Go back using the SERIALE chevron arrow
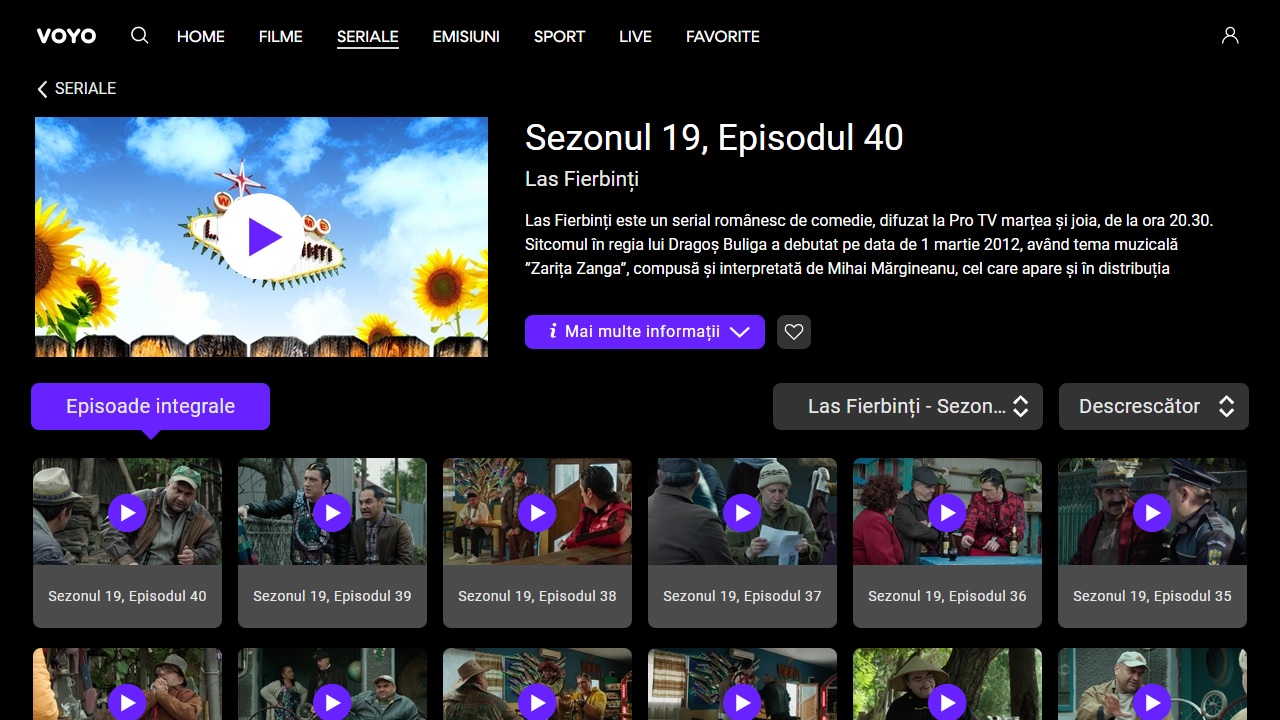The width and height of the screenshot is (1280, 720). click(x=42, y=89)
